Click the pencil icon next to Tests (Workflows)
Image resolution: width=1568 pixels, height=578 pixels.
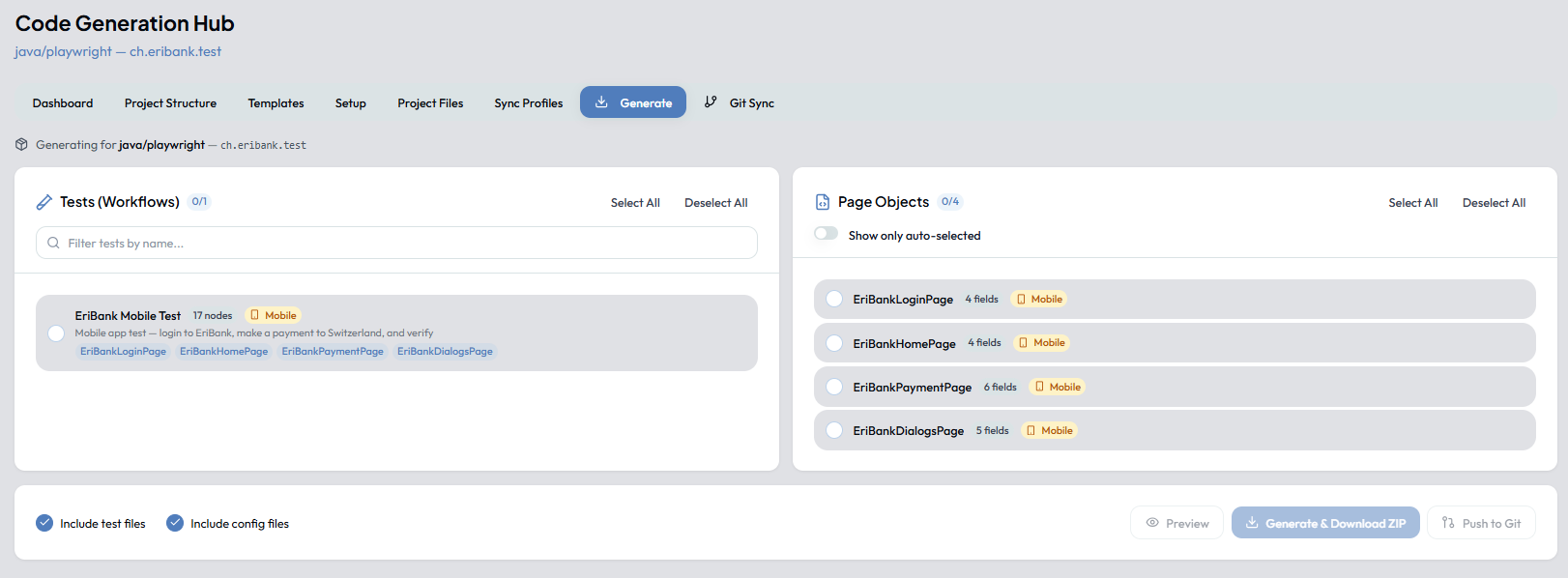tap(44, 202)
